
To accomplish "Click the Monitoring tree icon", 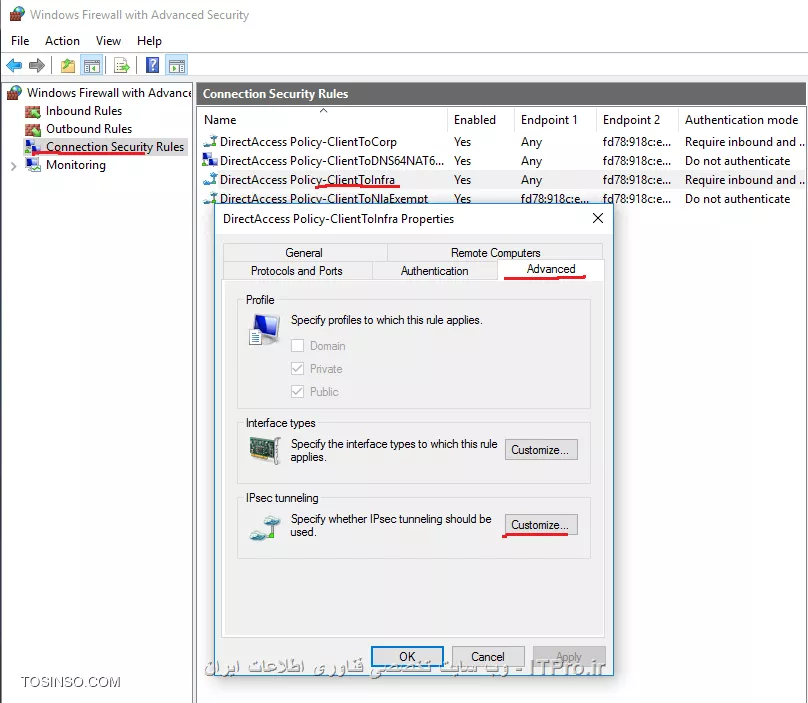I will tap(33, 165).
